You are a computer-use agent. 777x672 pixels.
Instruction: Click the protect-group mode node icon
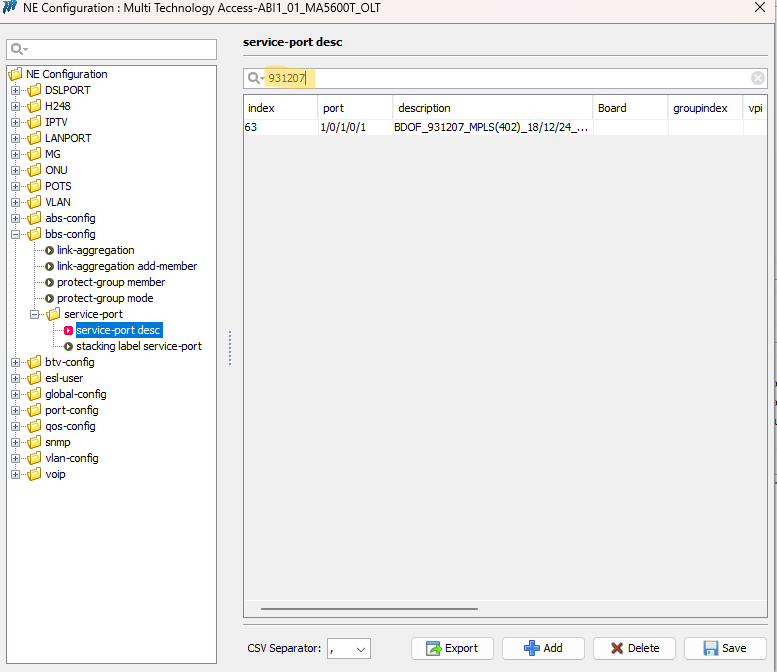49,298
